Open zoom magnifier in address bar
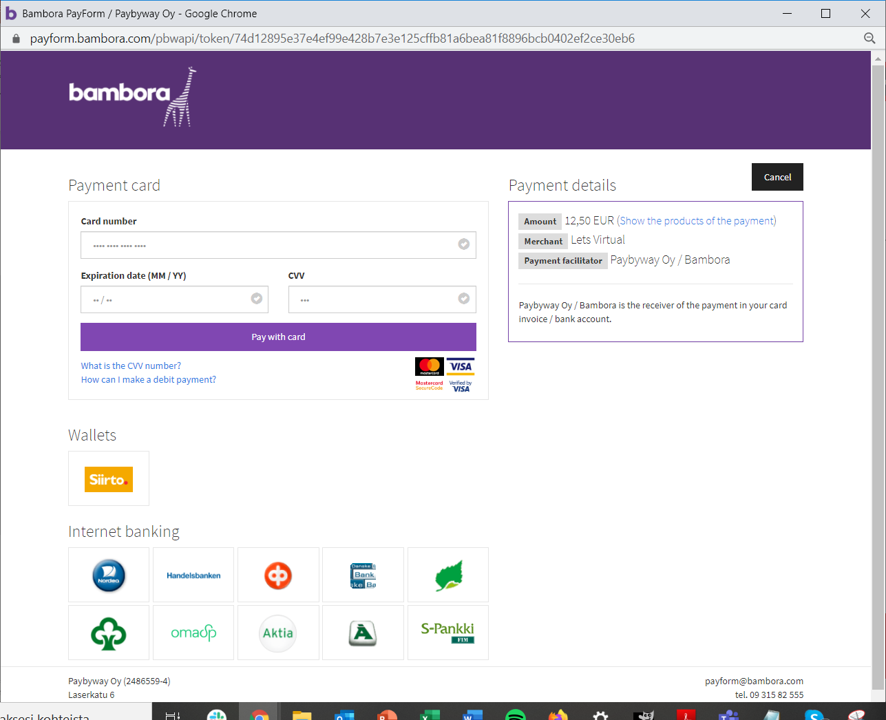Screen dimensions: 886x720 869,38
